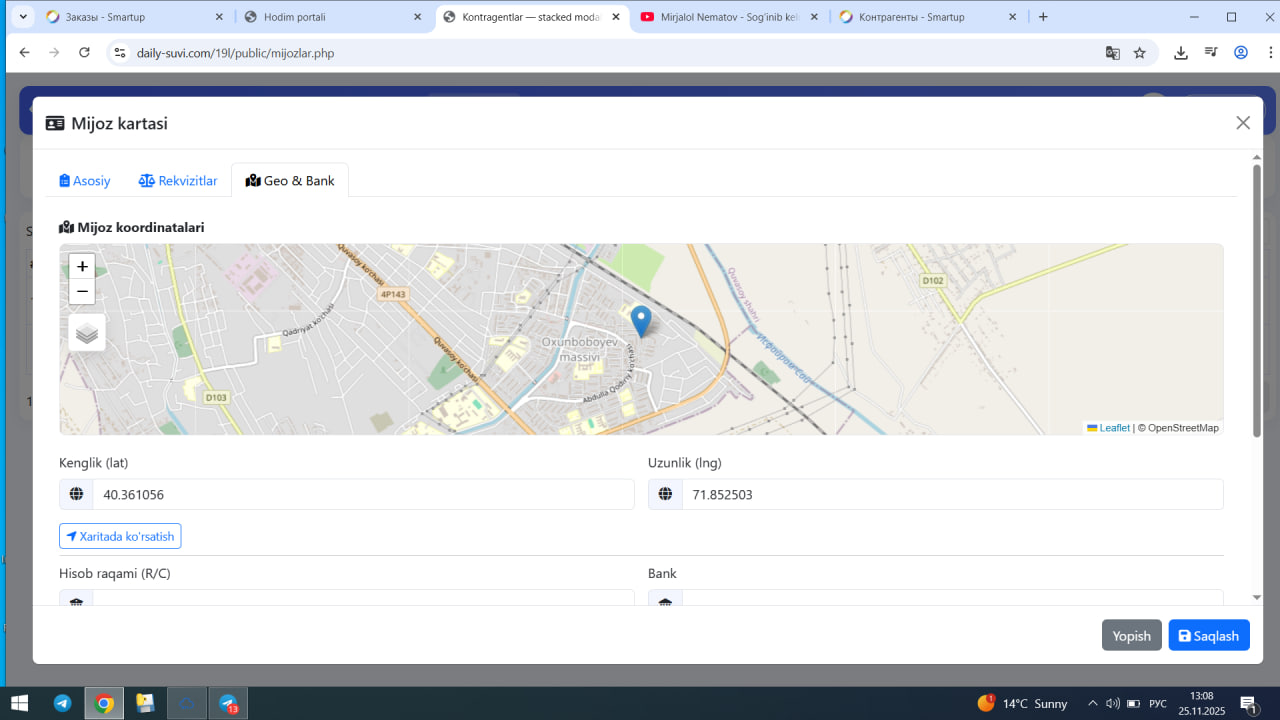Click the modal vertical scrollbar
The image size is (1280, 720).
point(1257,300)
